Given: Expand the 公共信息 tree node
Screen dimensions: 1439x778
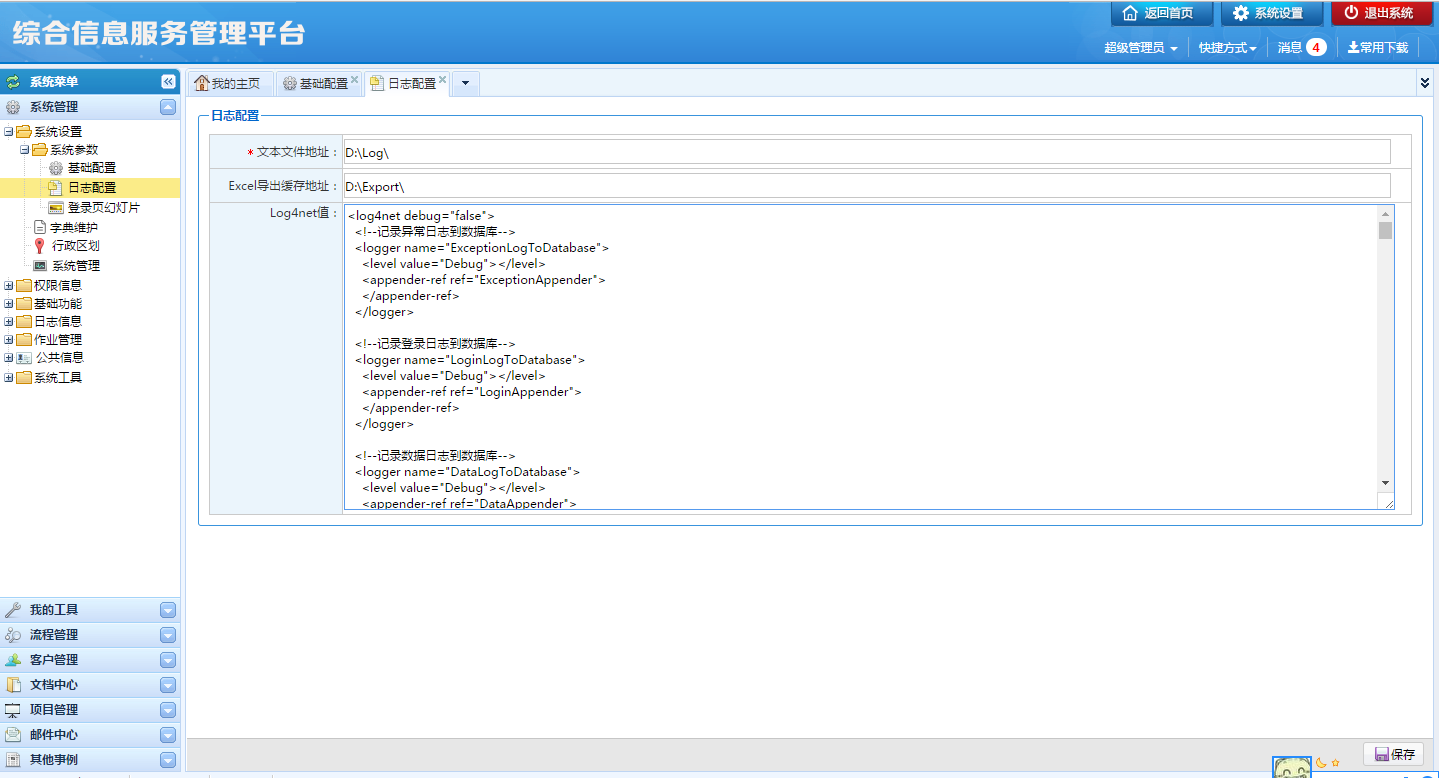Looking at the screenshot, I should 9,358.
